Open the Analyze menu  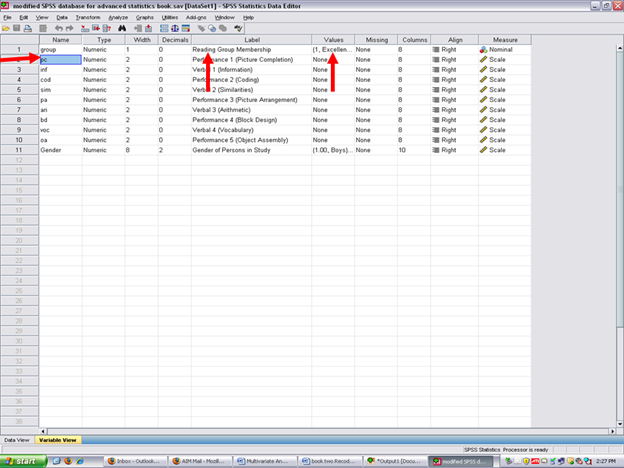pos(117,17)
